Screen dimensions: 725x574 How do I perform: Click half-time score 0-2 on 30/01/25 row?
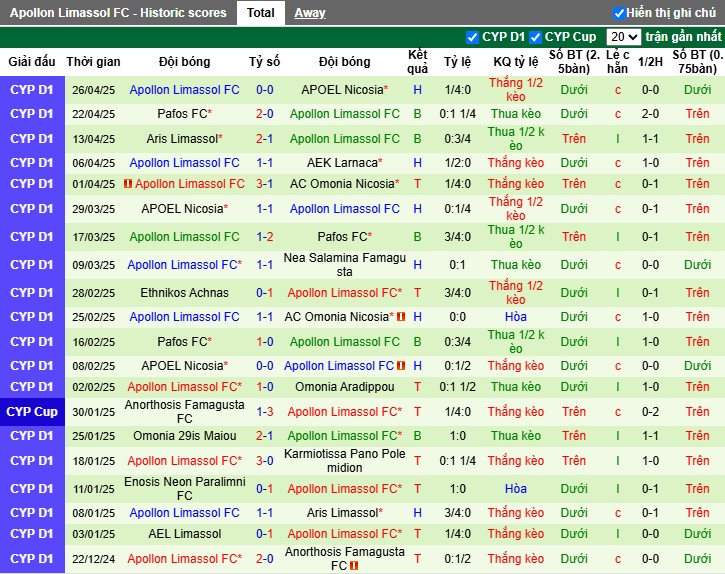point(650,412)
